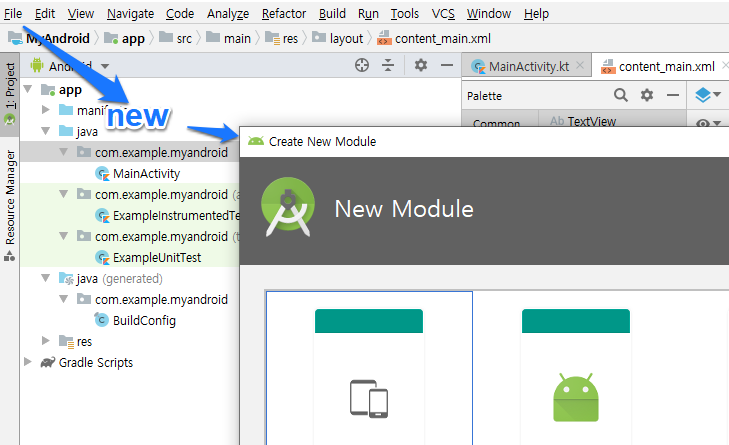Click the app breadcrumb in navigation bar
Screen dimensions: 729x445
click(x=124, y=39)
